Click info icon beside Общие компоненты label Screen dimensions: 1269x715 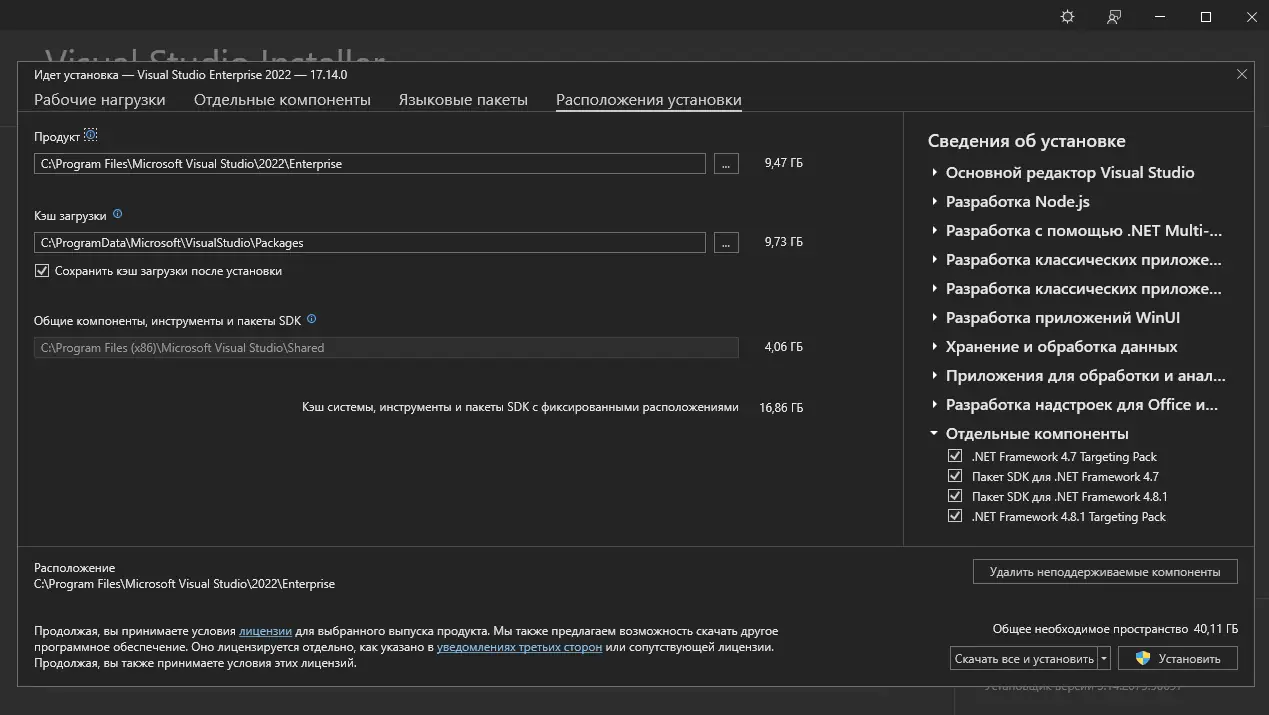312,320
